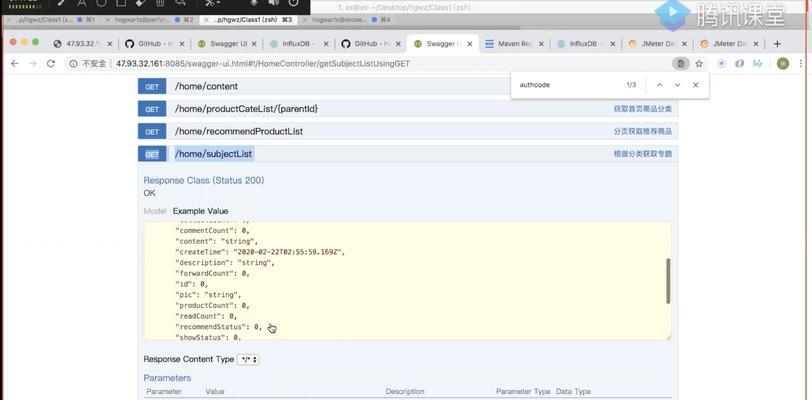Image resolution: width=812 pixels, height=400 pixels.
Task: Reload the page with the refresh icon
Action: point(51,64)
